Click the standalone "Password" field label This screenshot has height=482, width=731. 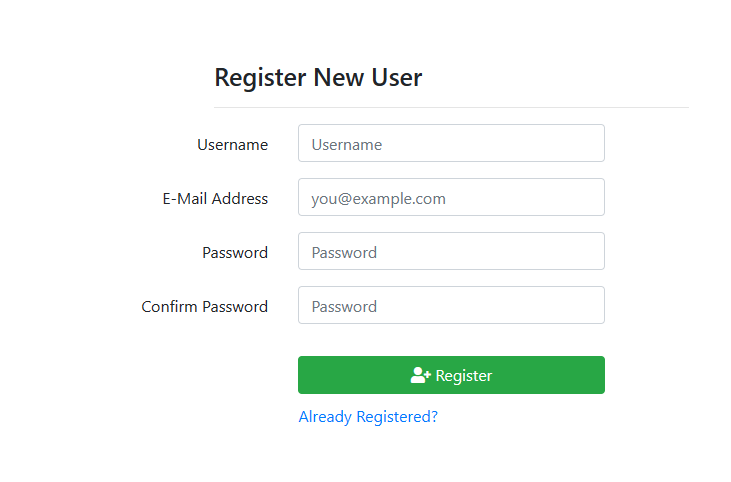(235, 252)
